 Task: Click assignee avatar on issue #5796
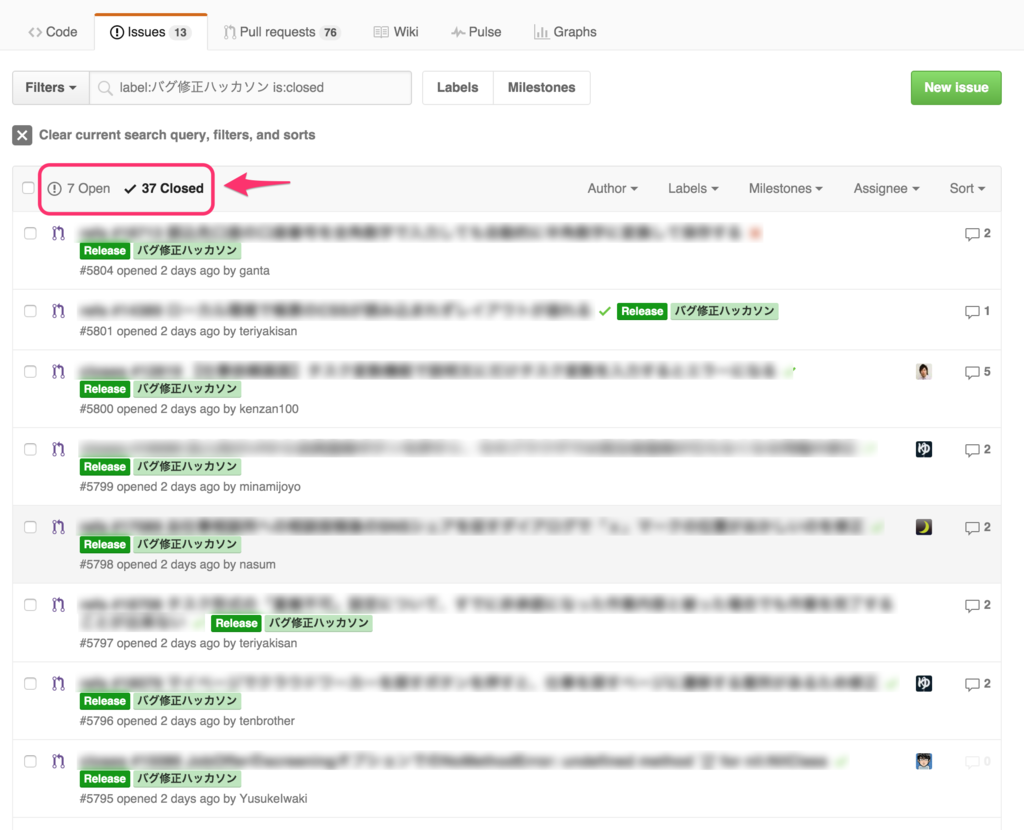tap(923, 683)
